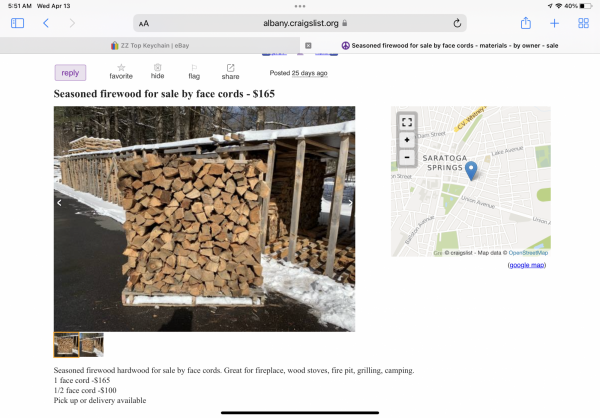Open the Safari sidebar panel
This screenshot has height=418, width=600.
click(17, 23)
